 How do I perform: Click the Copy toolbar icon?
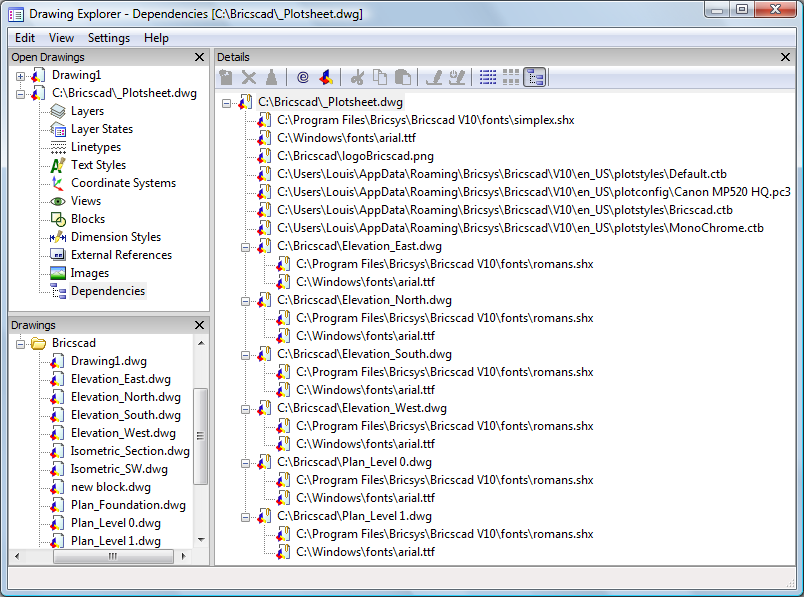380,77
